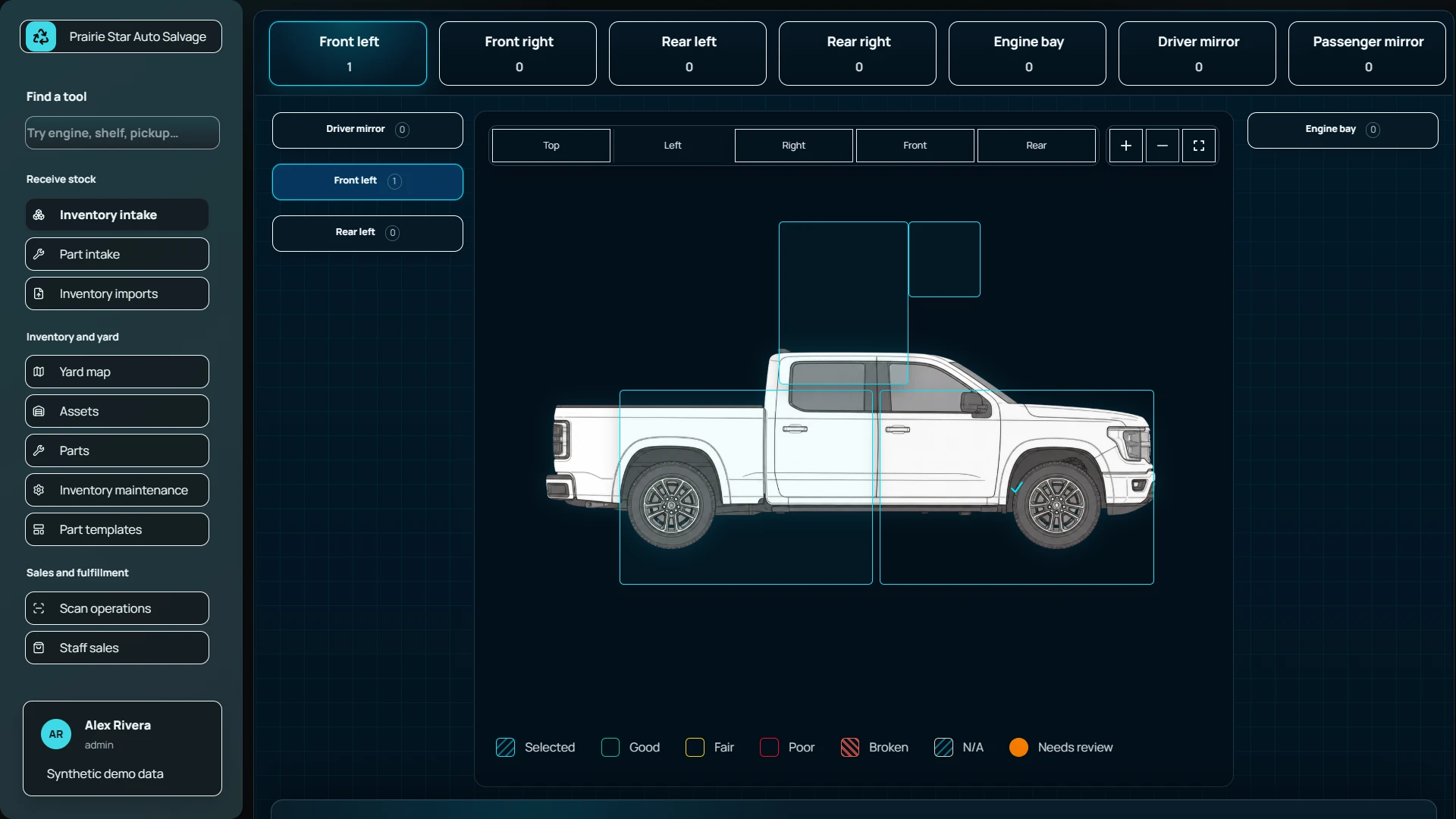Click the Broken legend swatch
The width and height of the screenshot is (1456, 819).
pos(850,748)
